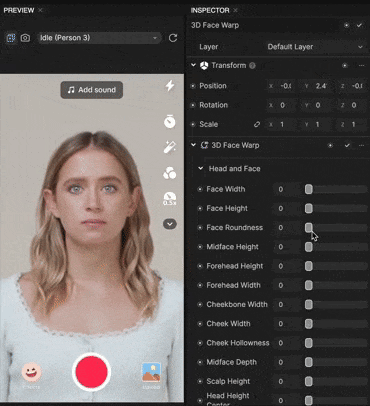This screenshot has height=406, width=370.
Task: Click the Forehead Width value field
Action: click(287, 285)
